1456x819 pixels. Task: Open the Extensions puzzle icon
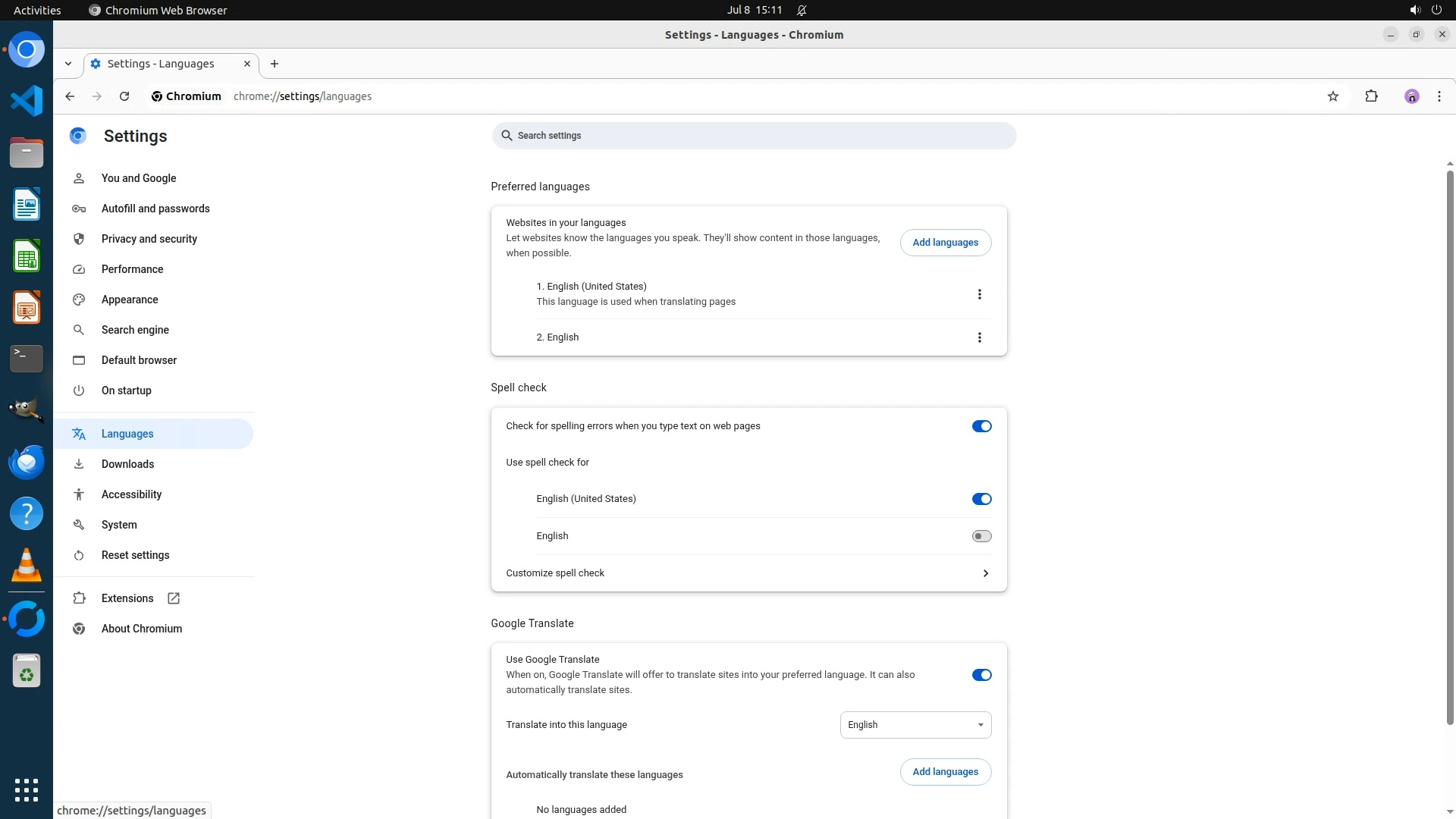click(1371, 96)
